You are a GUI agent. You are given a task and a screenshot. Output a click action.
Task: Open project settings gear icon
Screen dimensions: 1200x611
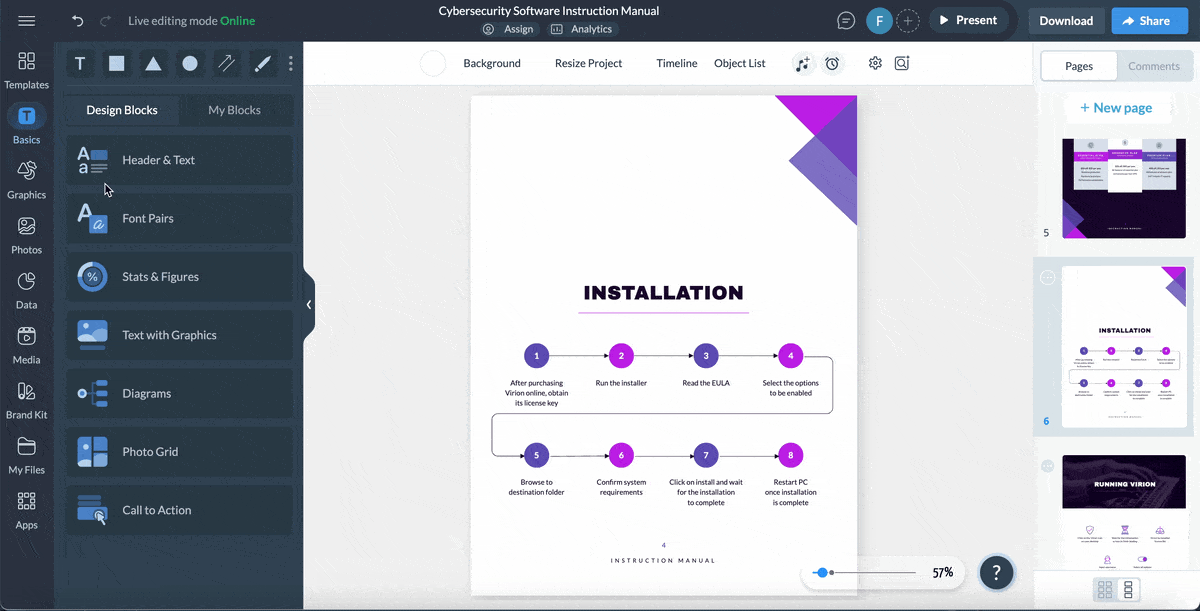[875, 63]
